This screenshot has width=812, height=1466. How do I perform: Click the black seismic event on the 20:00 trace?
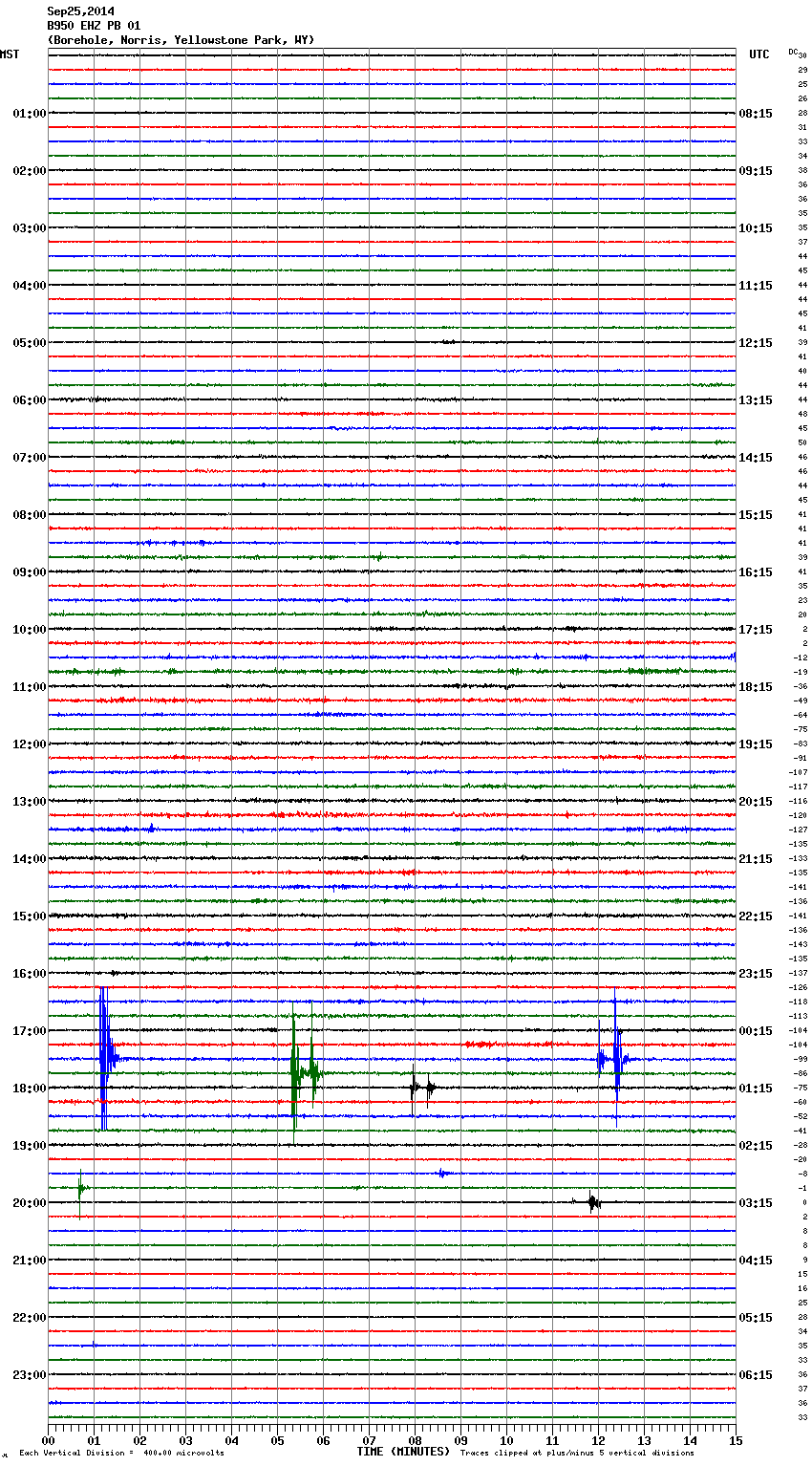click(x=593, y=1202)
